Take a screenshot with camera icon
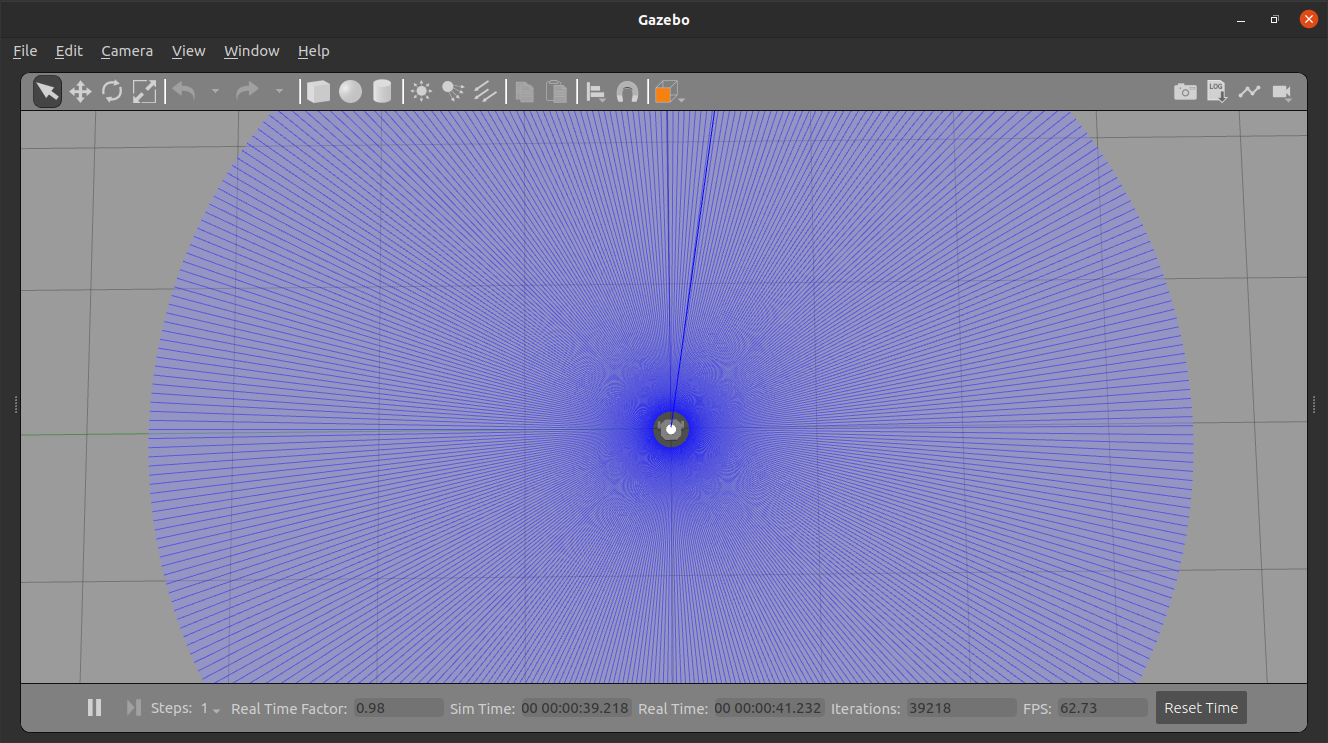 point(1185,92)
